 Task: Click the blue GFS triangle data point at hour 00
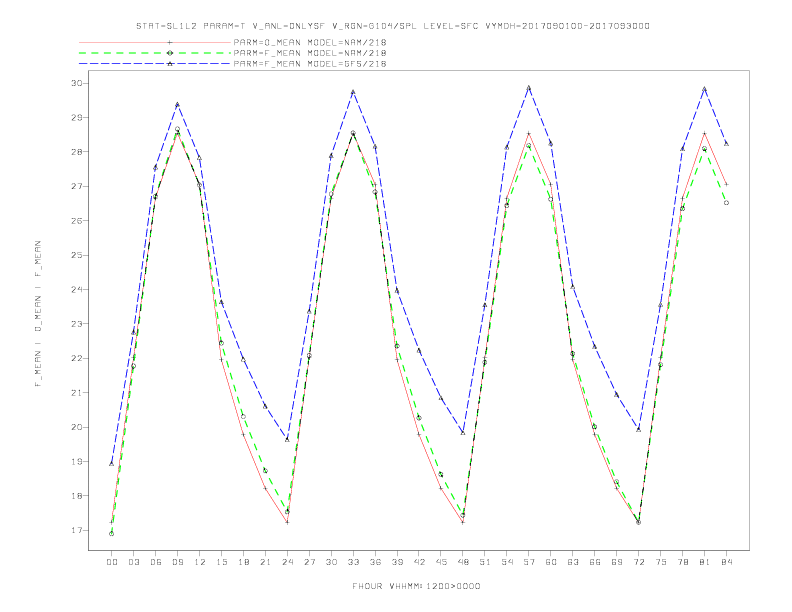[x=112, y=464]
